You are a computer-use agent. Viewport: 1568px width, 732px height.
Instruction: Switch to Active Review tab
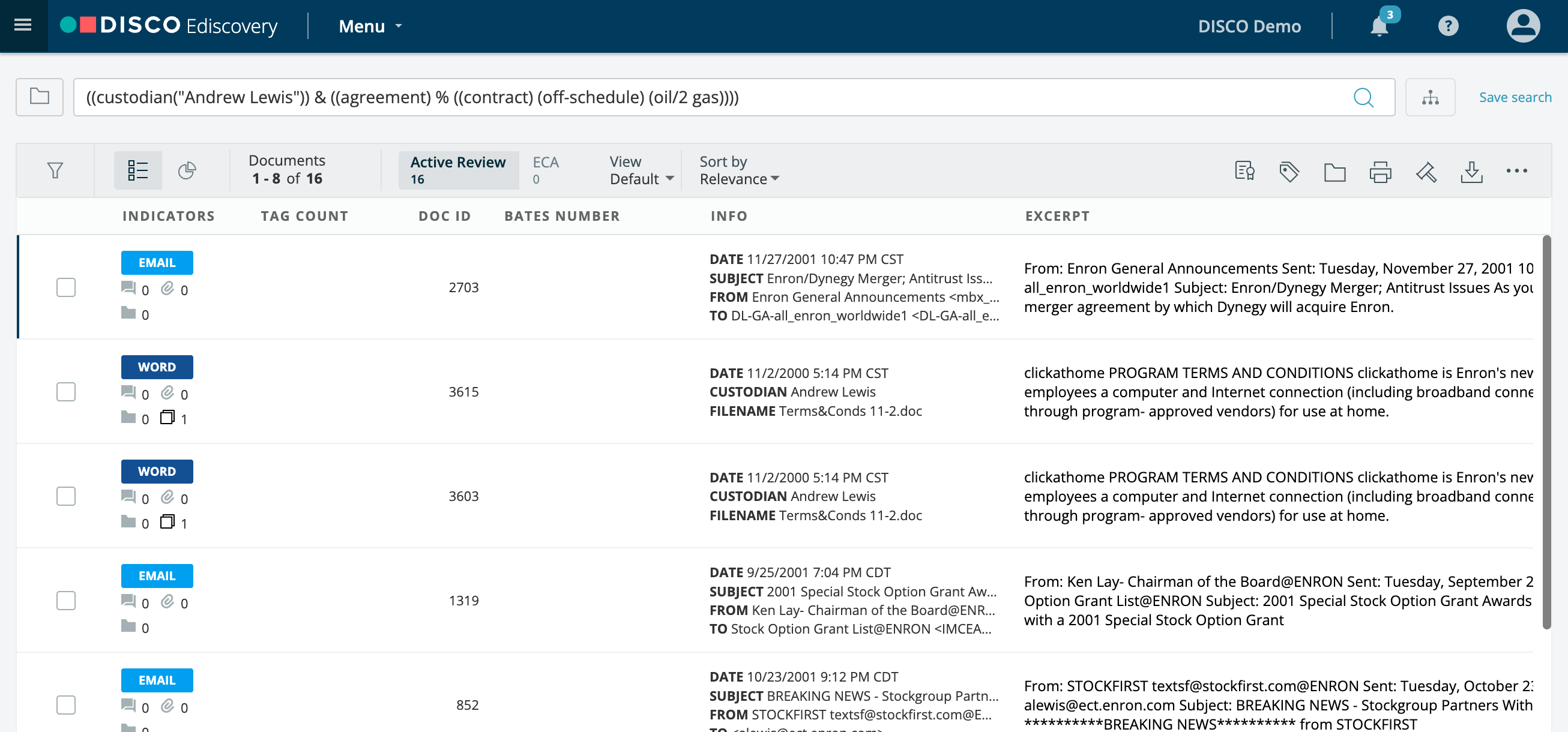point(459,170)
